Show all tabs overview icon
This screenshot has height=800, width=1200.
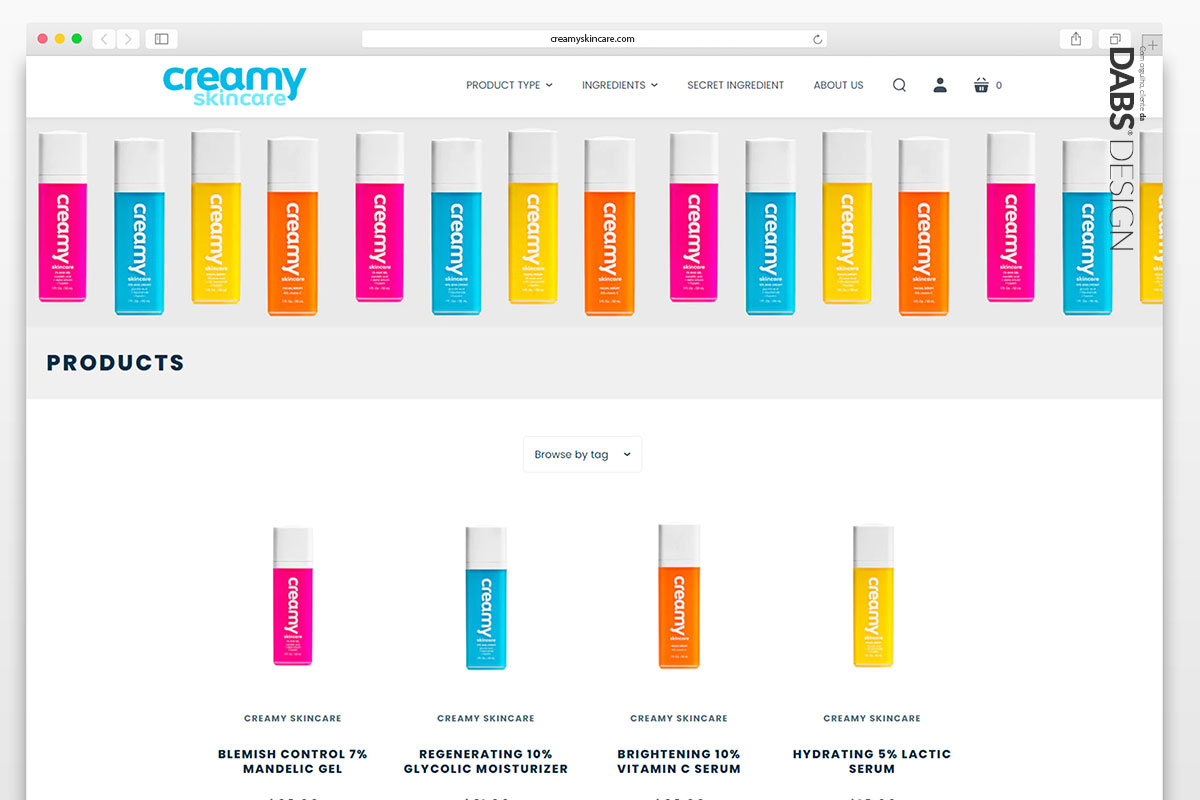(1114, 39)
